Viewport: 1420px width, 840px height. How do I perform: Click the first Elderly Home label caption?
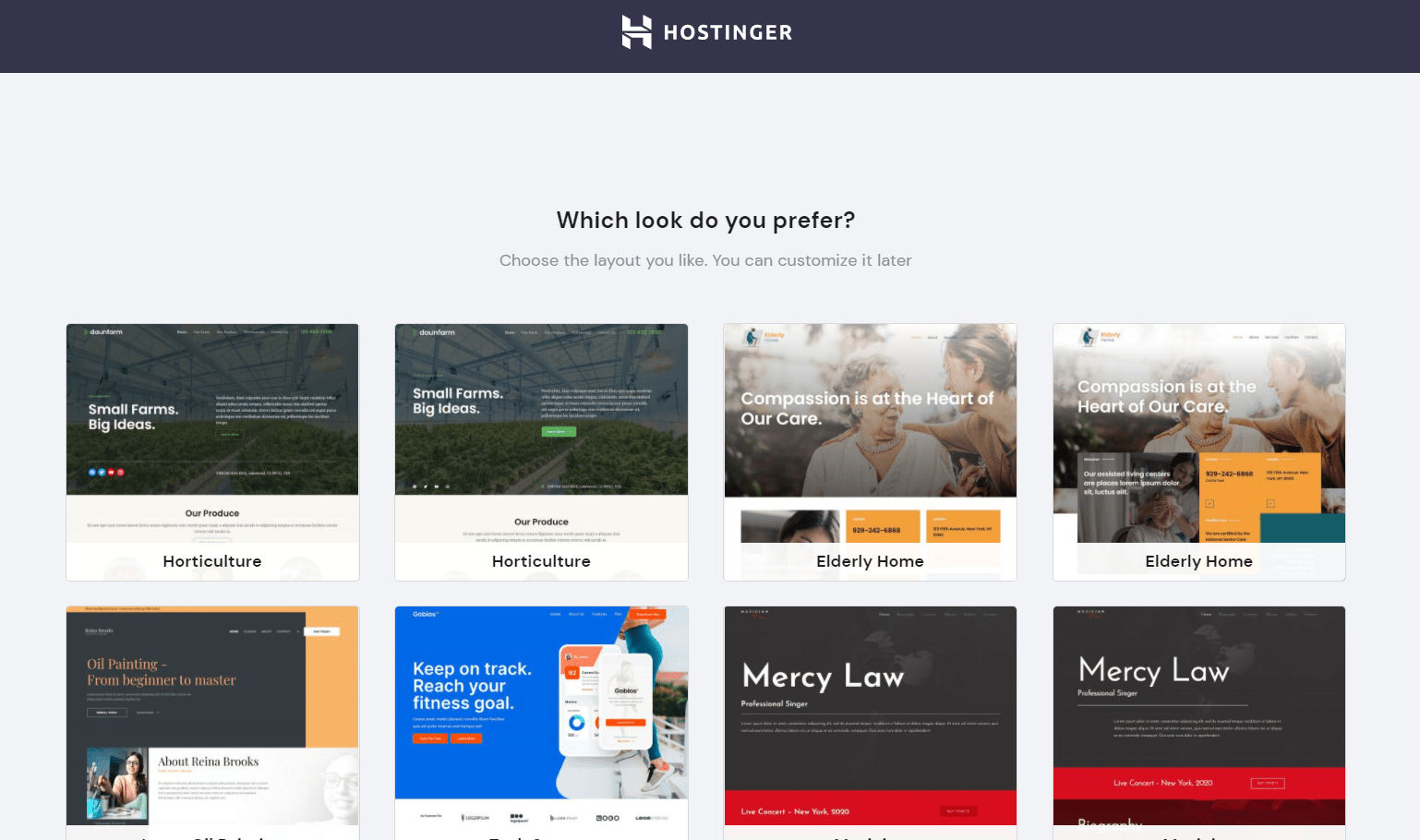point(870,561)
